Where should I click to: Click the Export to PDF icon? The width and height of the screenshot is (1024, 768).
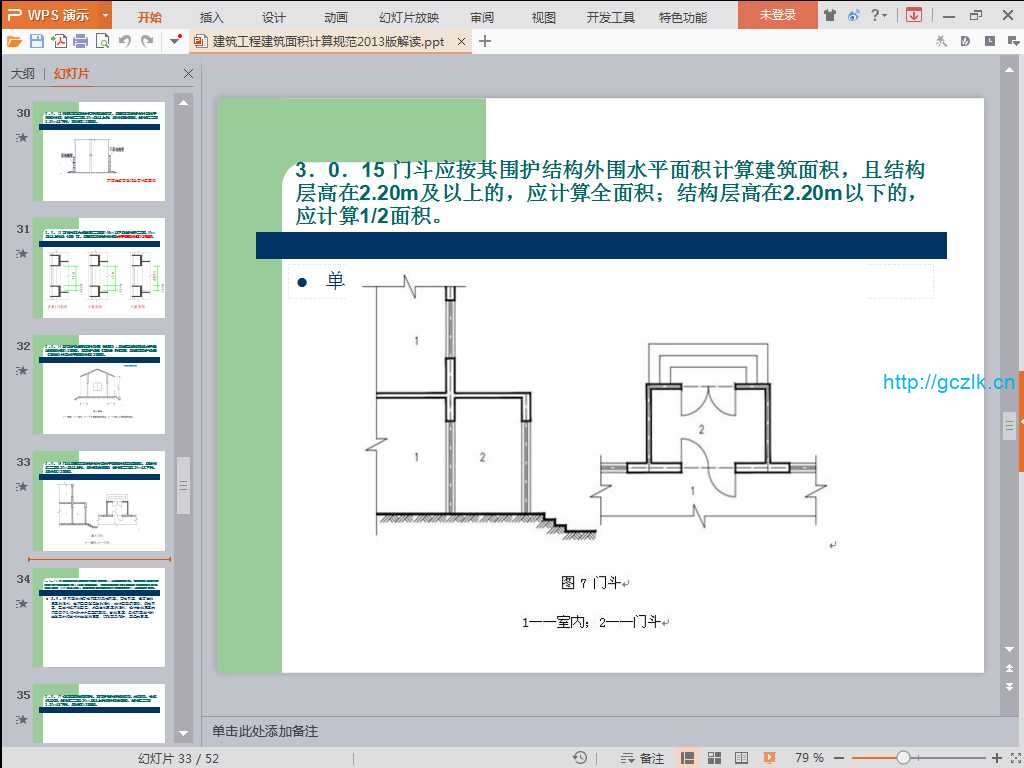pyautogui.click(x=59, y=41)
